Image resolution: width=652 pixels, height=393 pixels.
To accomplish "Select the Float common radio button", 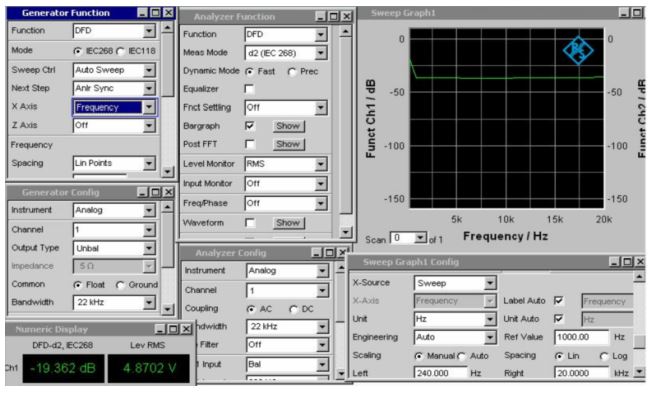I will [x=78, y=285].
